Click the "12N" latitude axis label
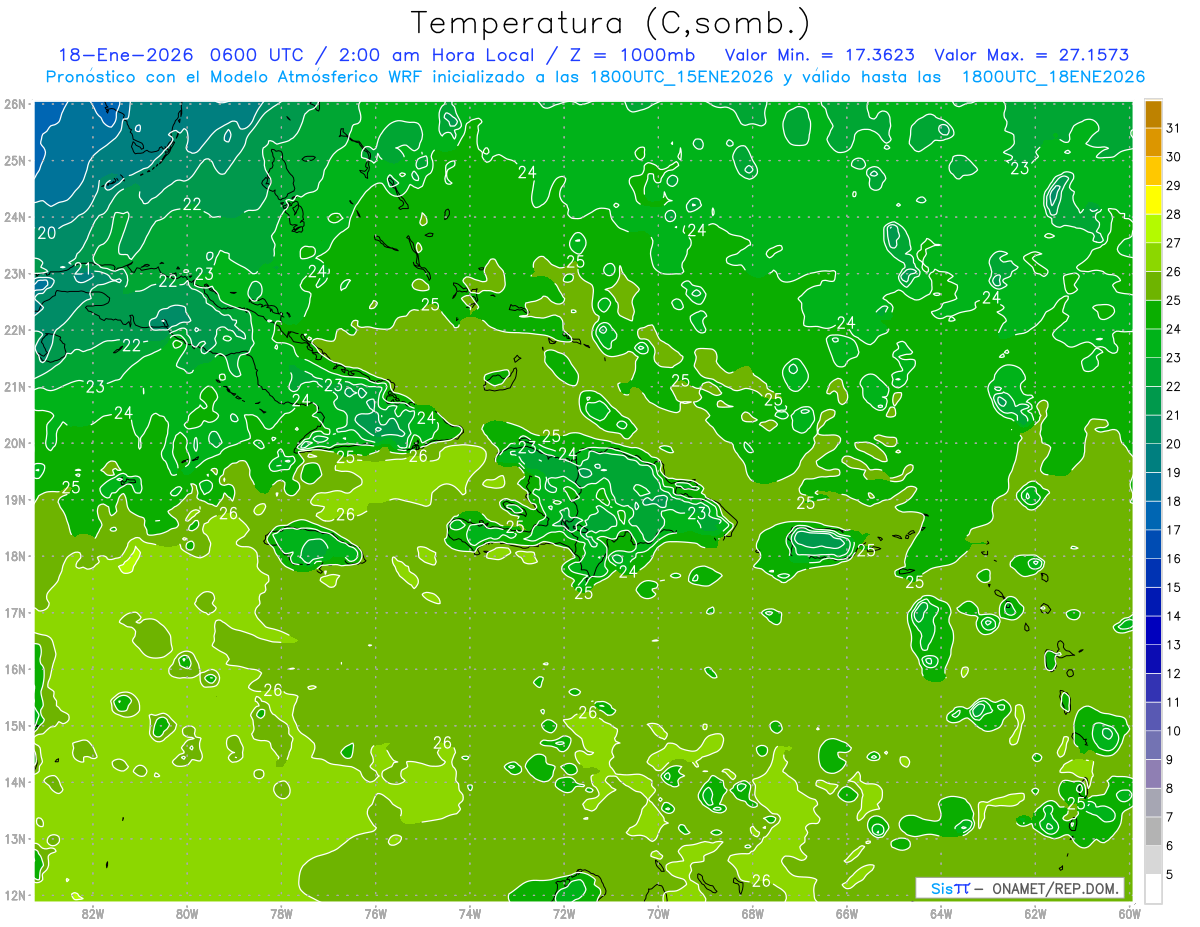The height and width of the screenshot is (927, 1200). pos(14,895)
